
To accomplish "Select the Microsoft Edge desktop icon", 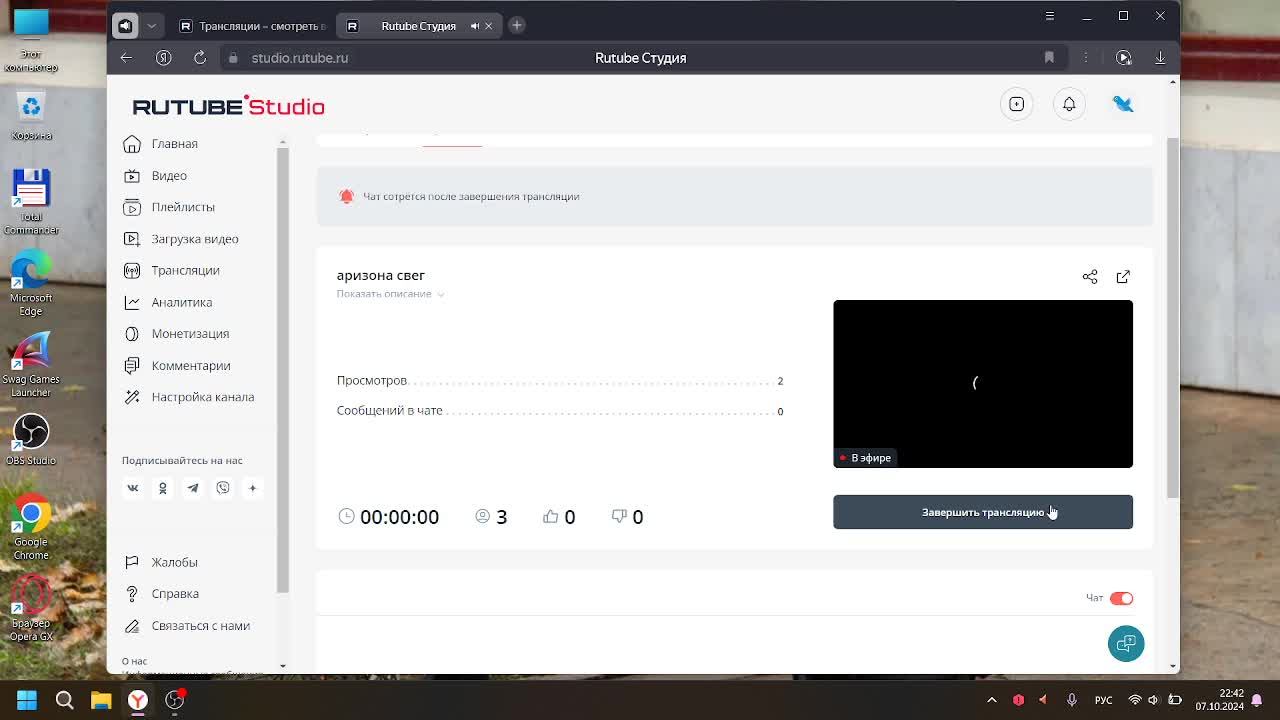I will [31, 282].
